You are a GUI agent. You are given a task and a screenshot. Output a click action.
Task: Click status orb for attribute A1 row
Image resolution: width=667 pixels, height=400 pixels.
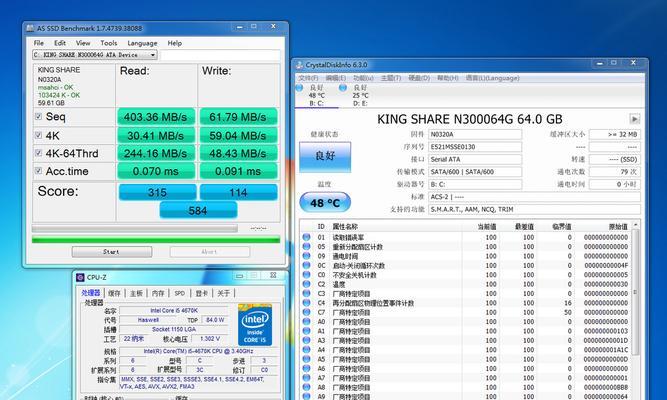tap(306, 331)
